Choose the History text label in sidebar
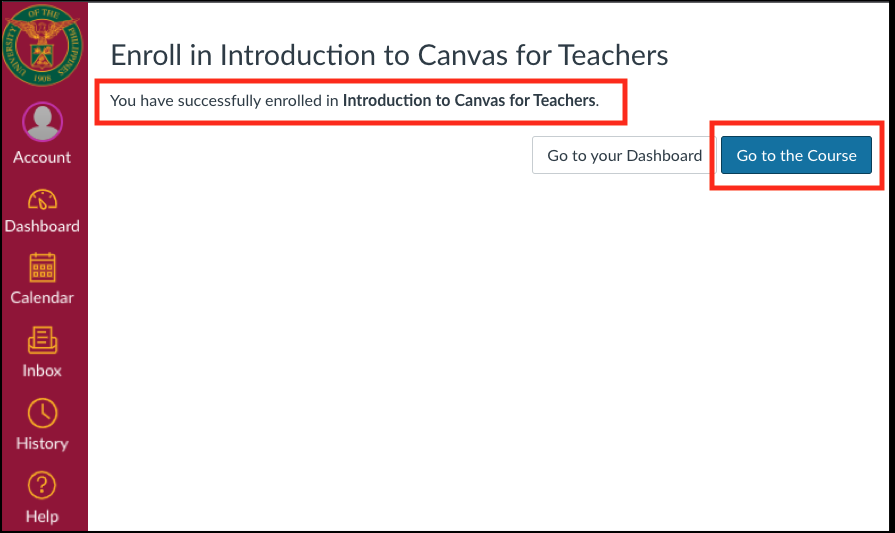Image resolution: width=895 pixels, height=533 pixels. point(42,443)
